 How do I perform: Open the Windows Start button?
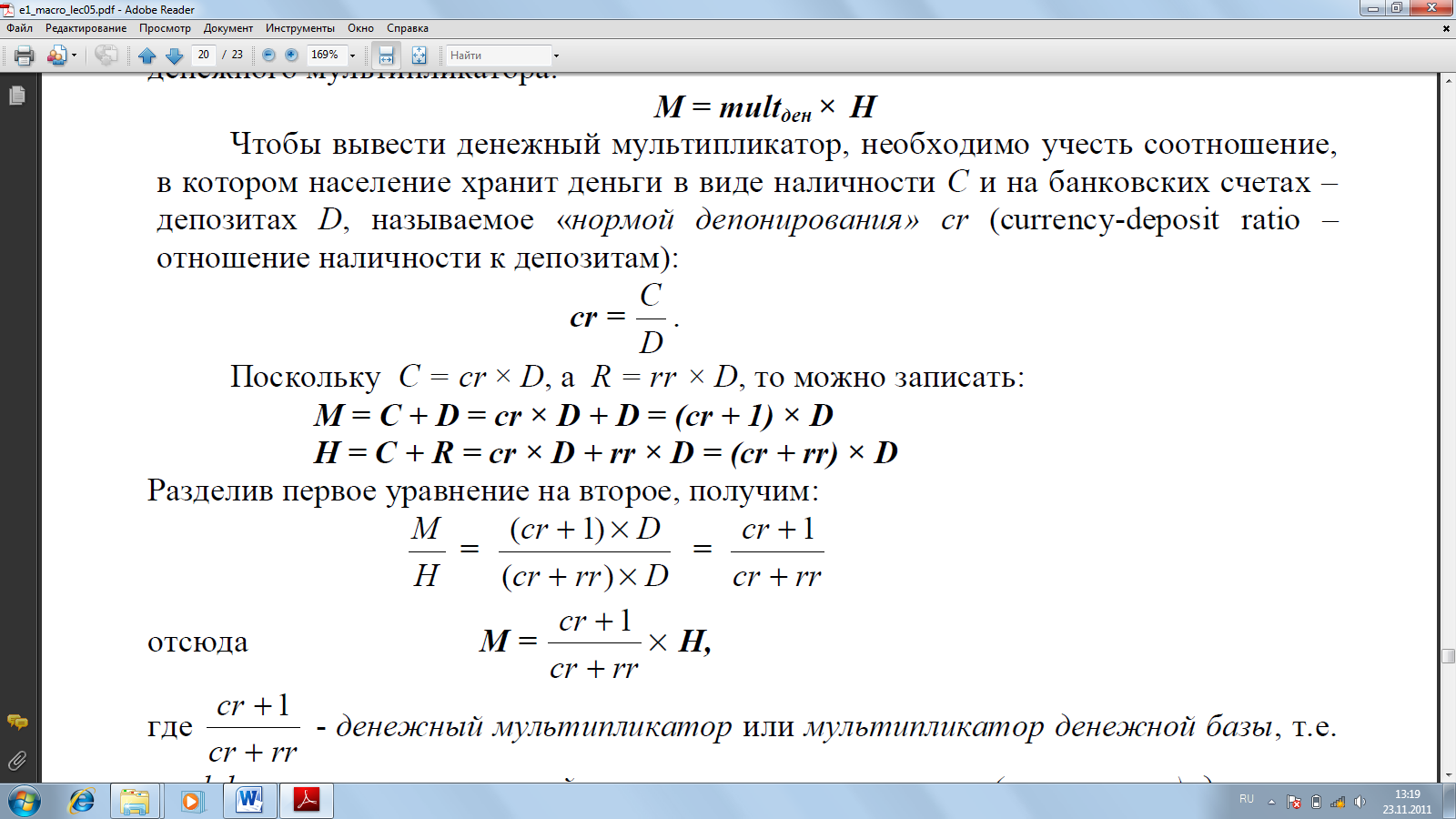point(25,801)
